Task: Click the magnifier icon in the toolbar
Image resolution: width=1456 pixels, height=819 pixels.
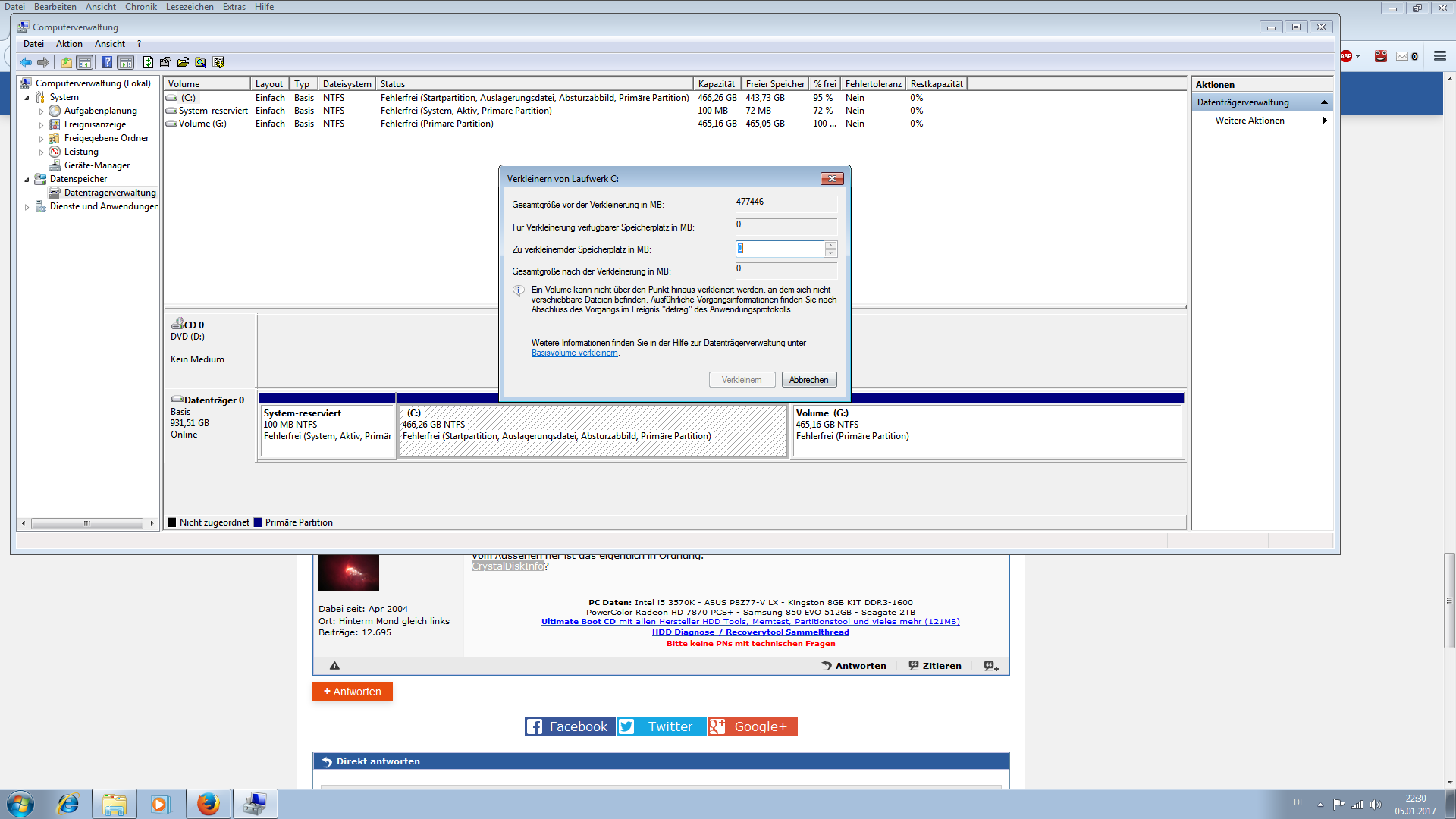Action: coord(200,62)
